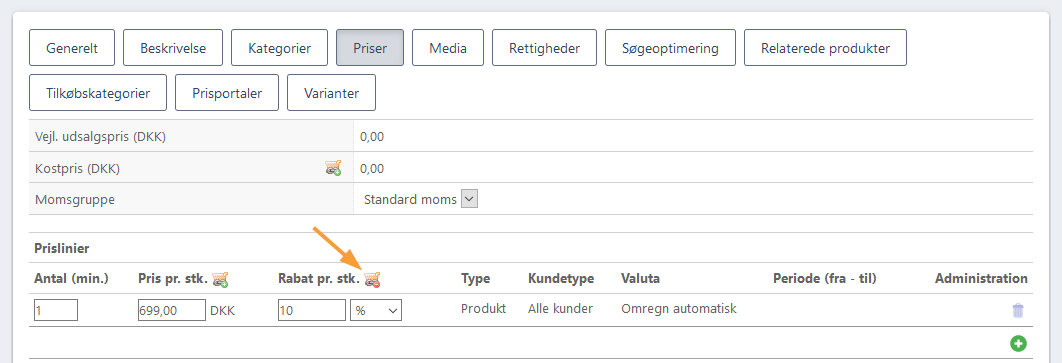This screenshot has width=1062, height=363.
Task: Click the Antal (min.) input field
Action: click(56, 310)
